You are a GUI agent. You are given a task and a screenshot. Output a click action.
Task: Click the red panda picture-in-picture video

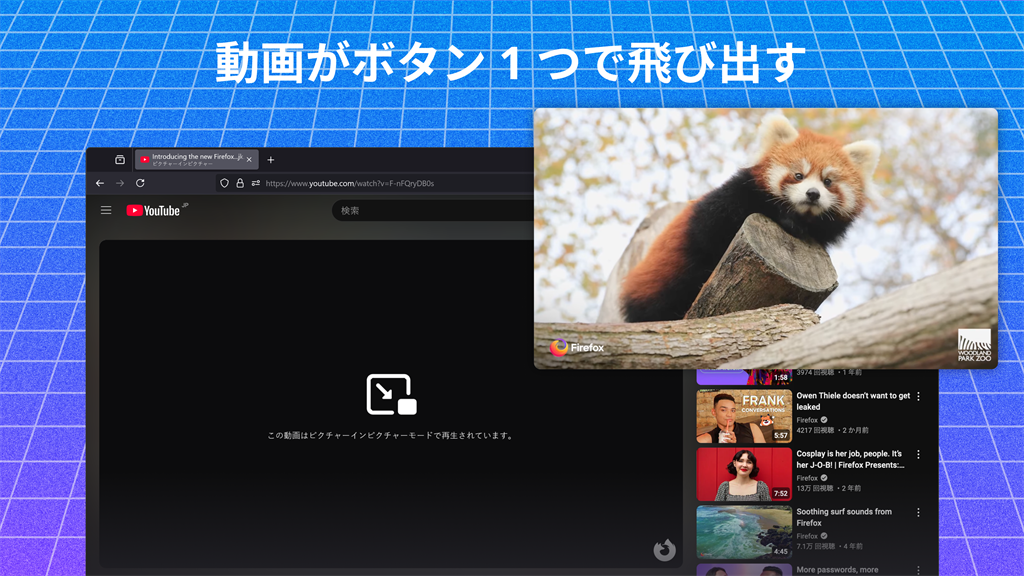click(x=765, y=238)
